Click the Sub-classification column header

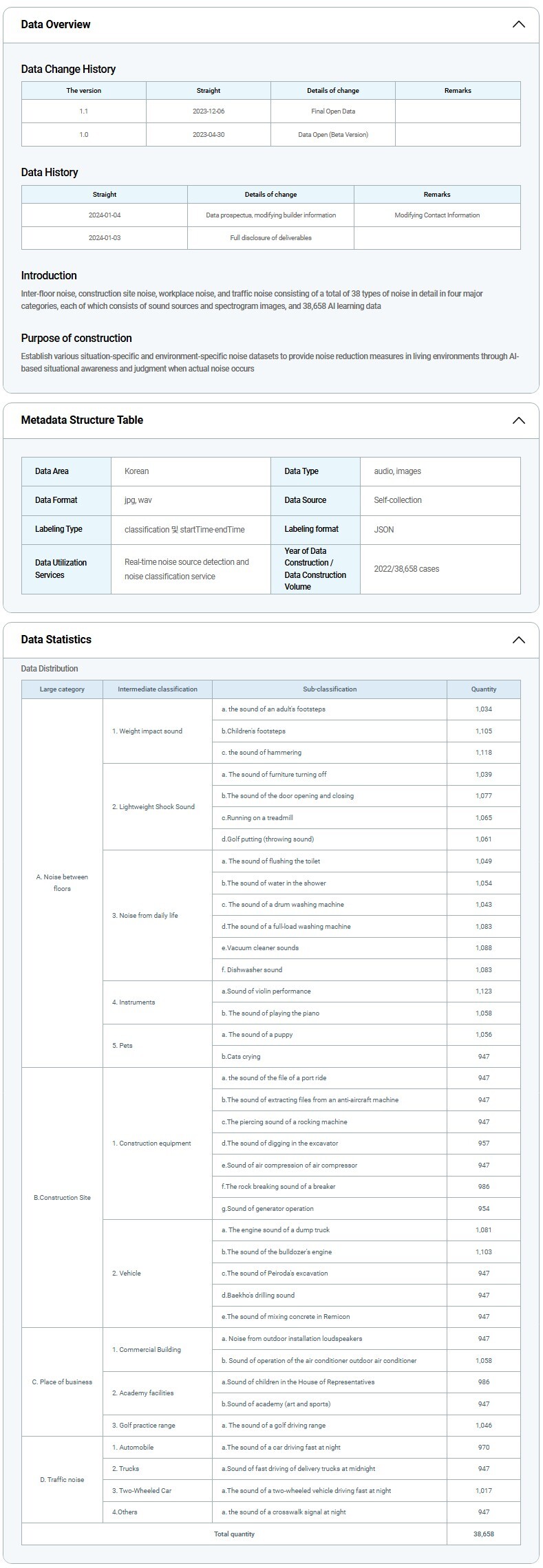pyautogui.click(x=329, y=689)
